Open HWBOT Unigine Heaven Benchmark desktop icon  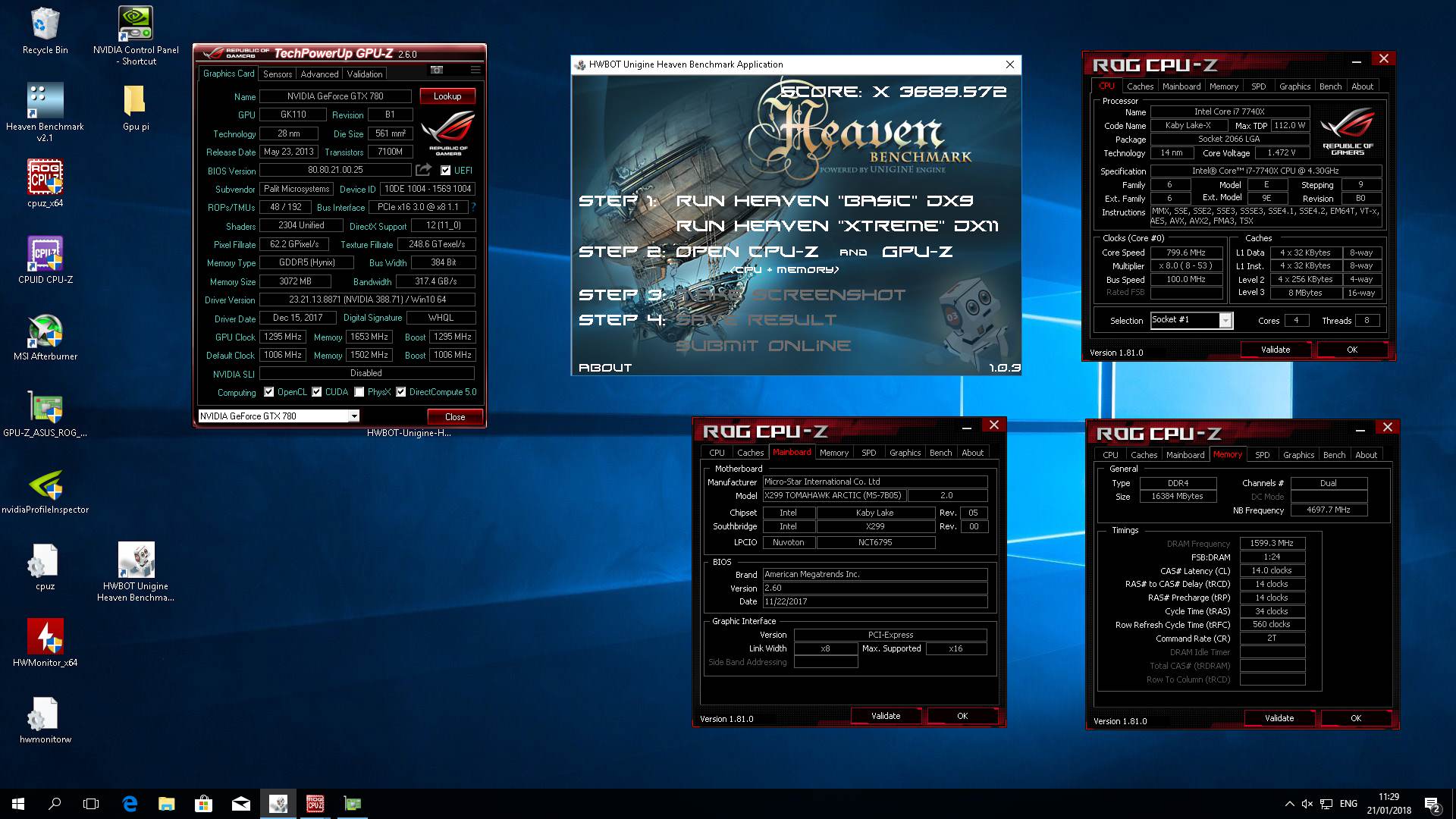click(x=136, y=572)
